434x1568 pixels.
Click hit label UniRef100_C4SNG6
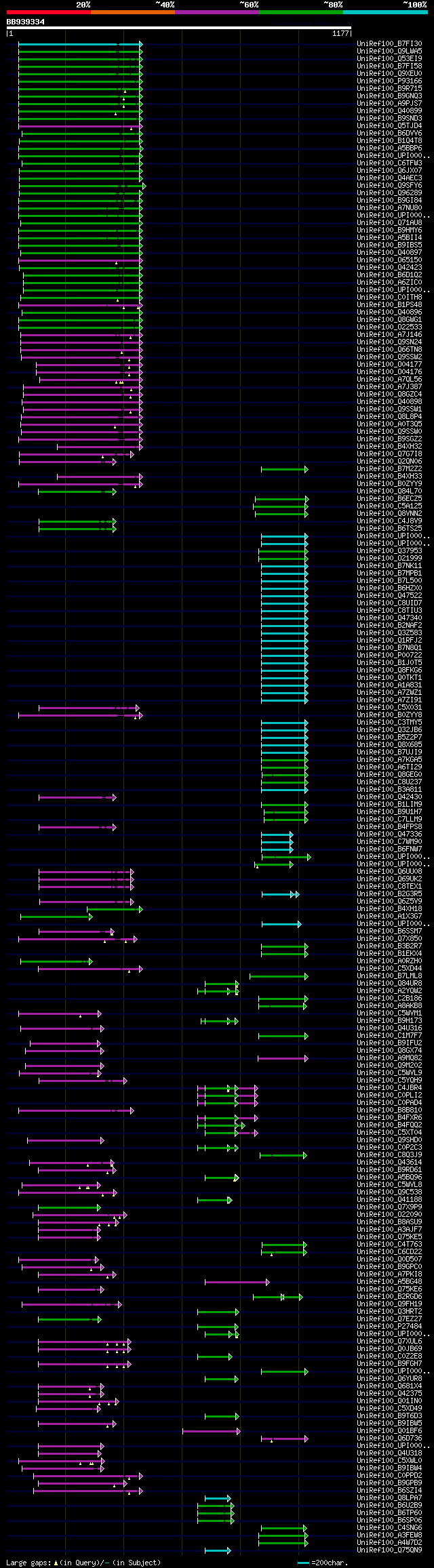[389, 1528]
